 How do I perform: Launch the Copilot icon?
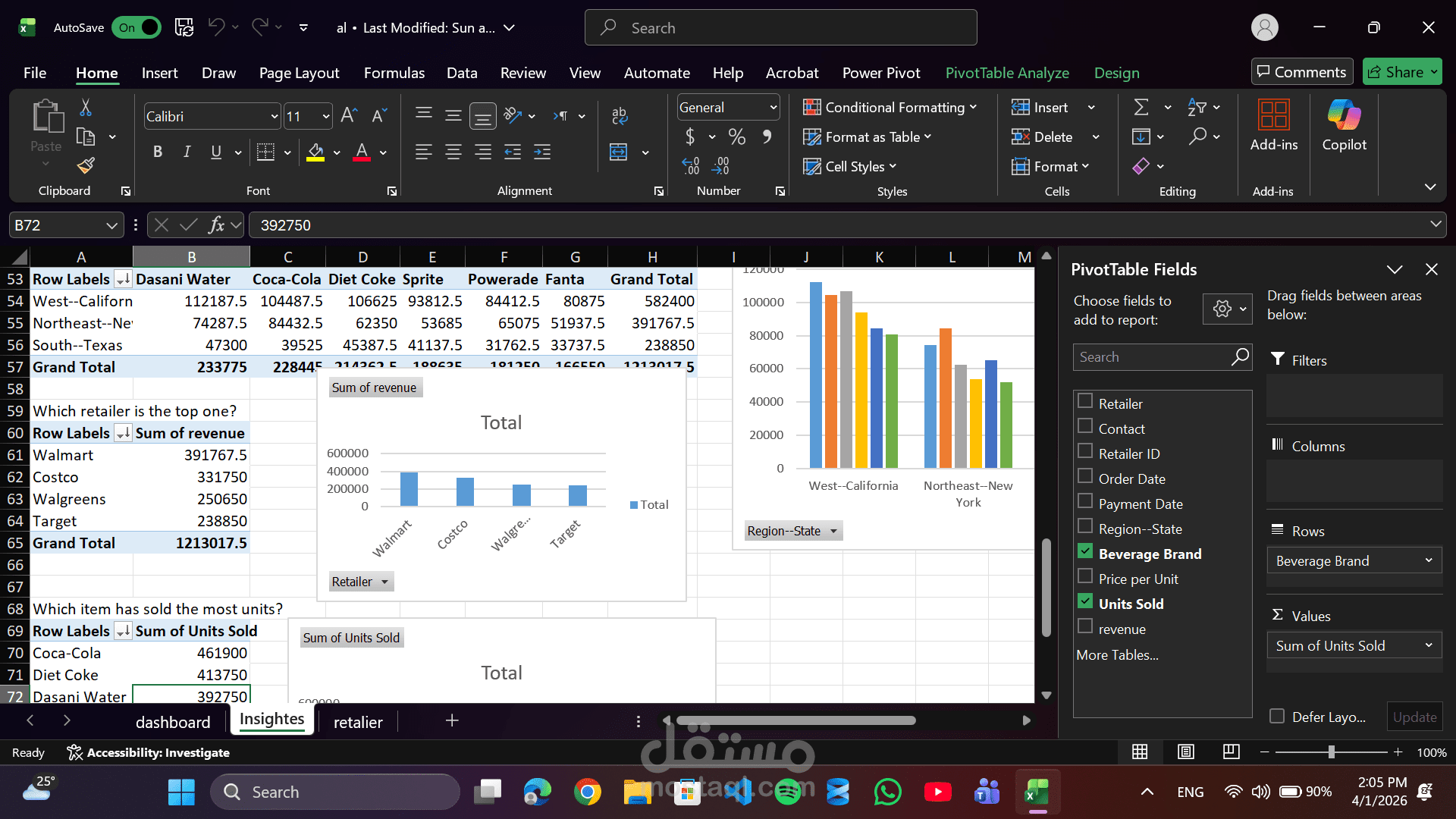click(x=1345, y=125)
